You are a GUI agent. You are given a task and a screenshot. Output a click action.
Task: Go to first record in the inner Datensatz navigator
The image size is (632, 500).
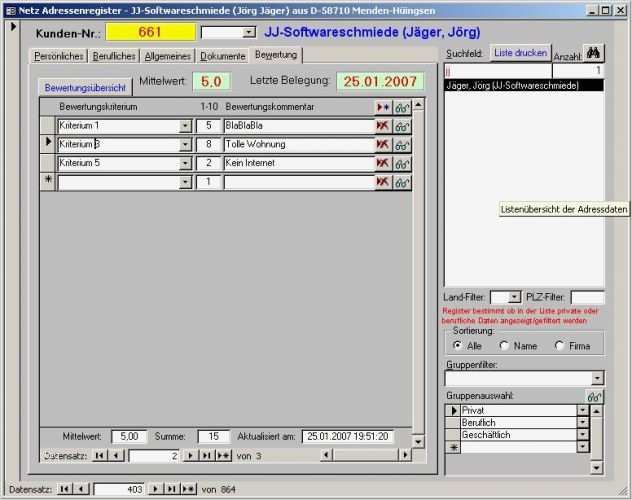(x=99, y=456)
